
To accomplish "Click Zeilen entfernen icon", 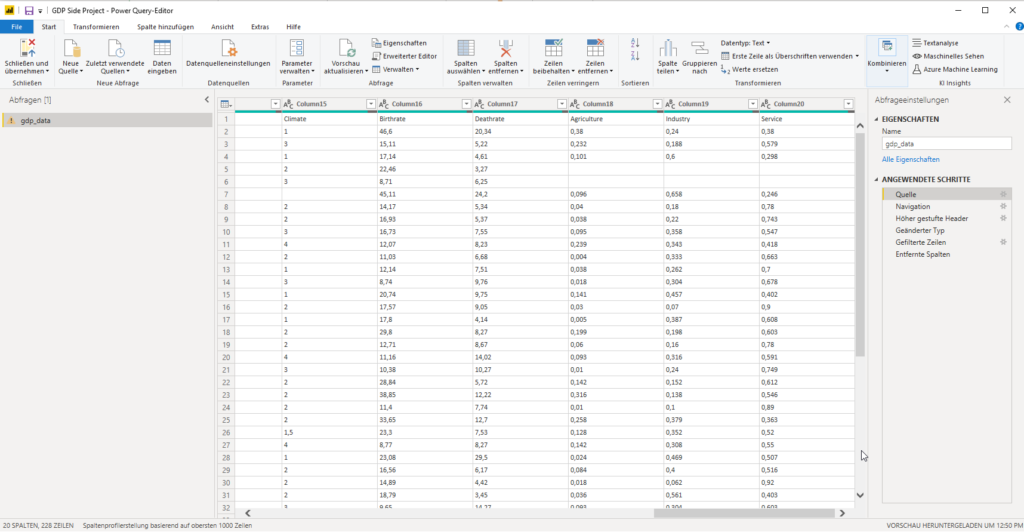I will coord(595,48).
